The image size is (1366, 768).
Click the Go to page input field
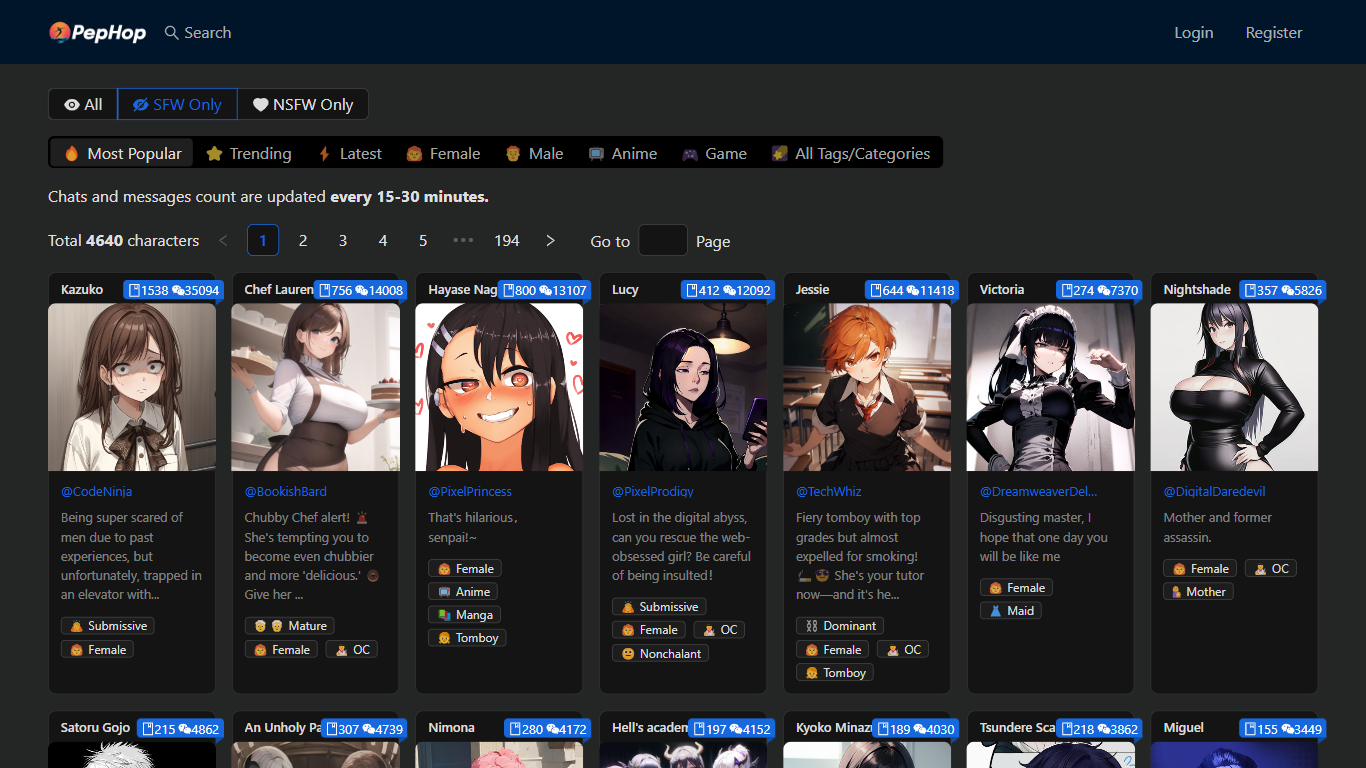pos(663,241)
